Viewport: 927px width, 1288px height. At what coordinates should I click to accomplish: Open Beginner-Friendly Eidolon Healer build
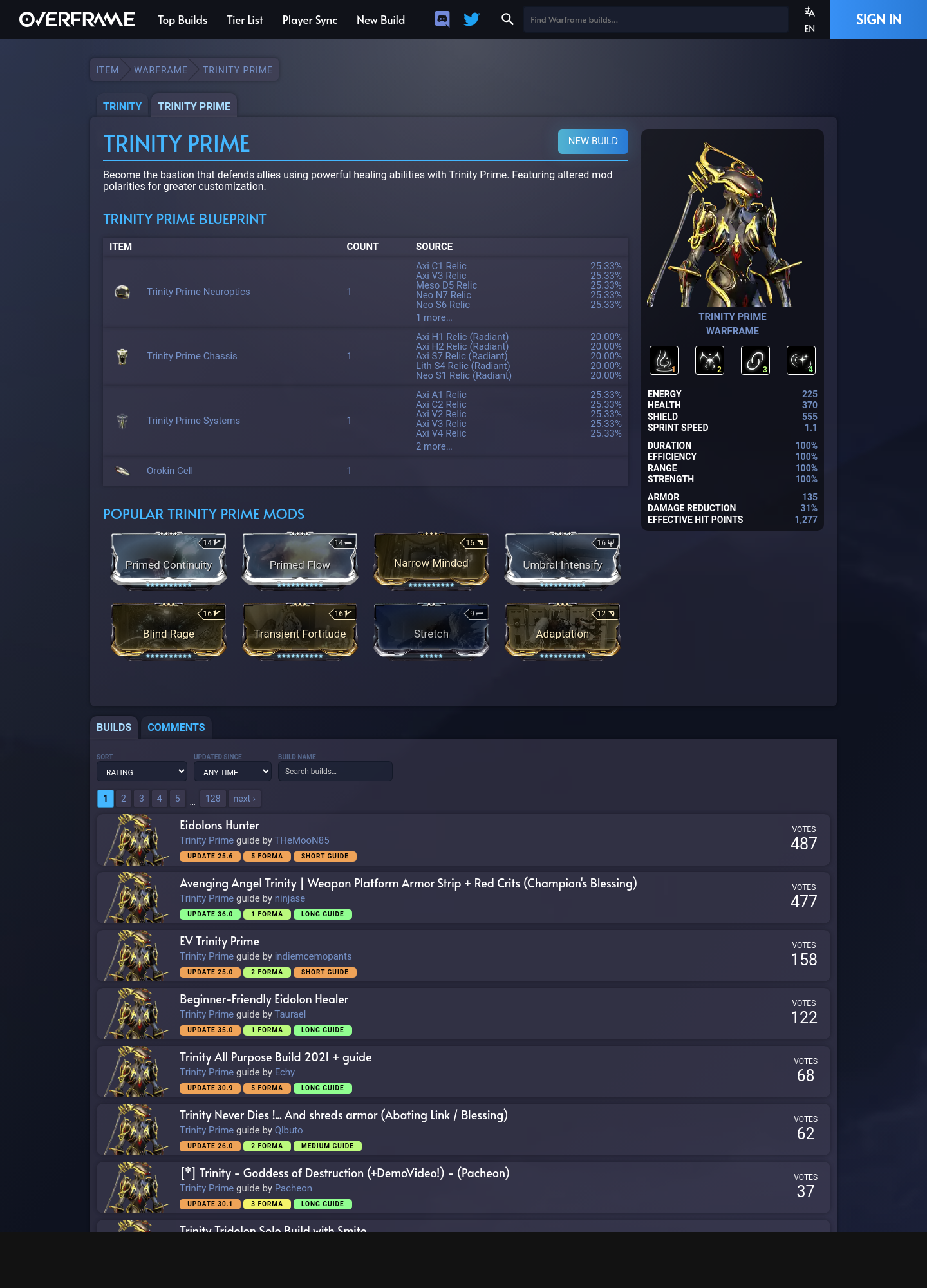264,999
